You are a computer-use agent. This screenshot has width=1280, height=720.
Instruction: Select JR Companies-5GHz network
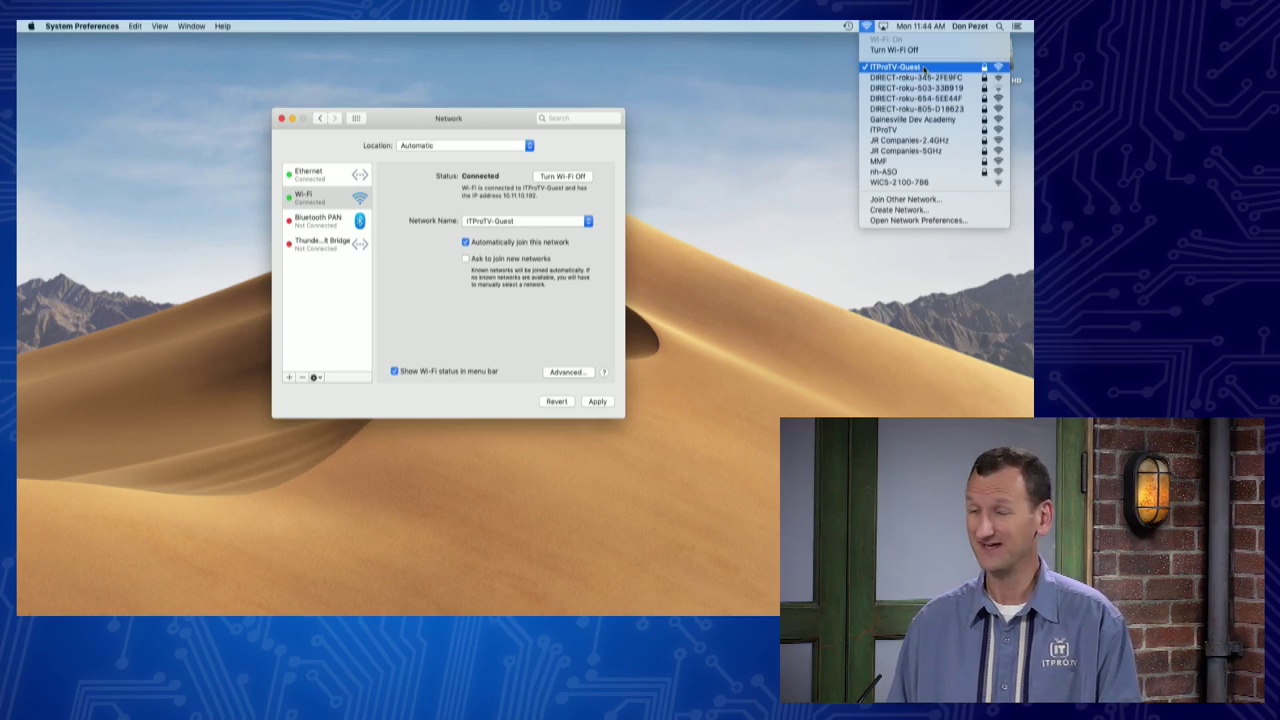[x=934, y=151]
